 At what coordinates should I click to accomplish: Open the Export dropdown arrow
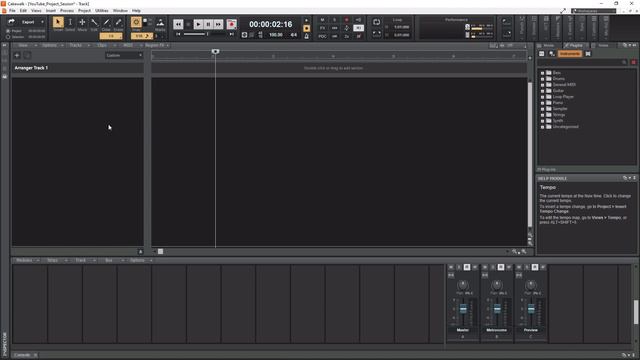point(42,22)
